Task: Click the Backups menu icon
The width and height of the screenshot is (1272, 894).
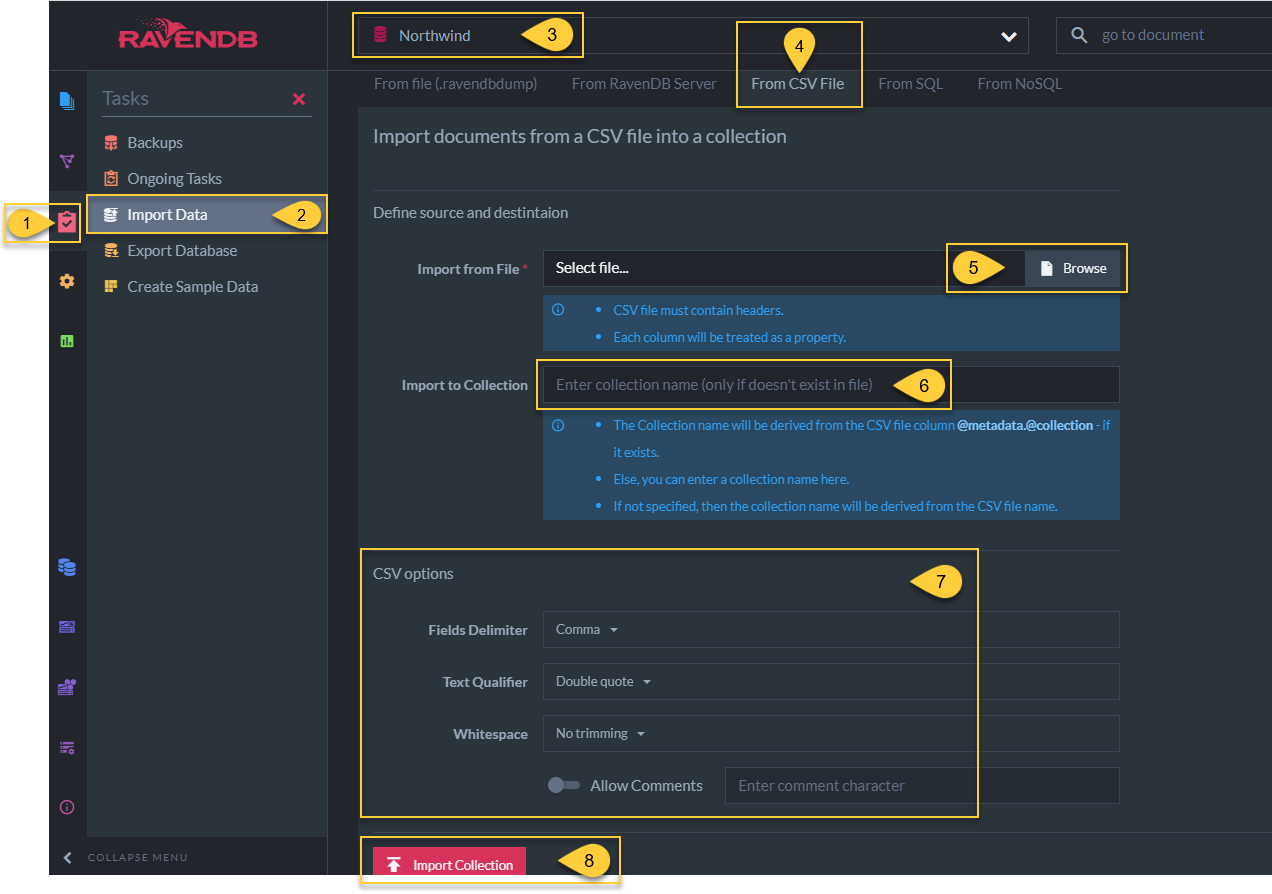Action: coord(111,143)
